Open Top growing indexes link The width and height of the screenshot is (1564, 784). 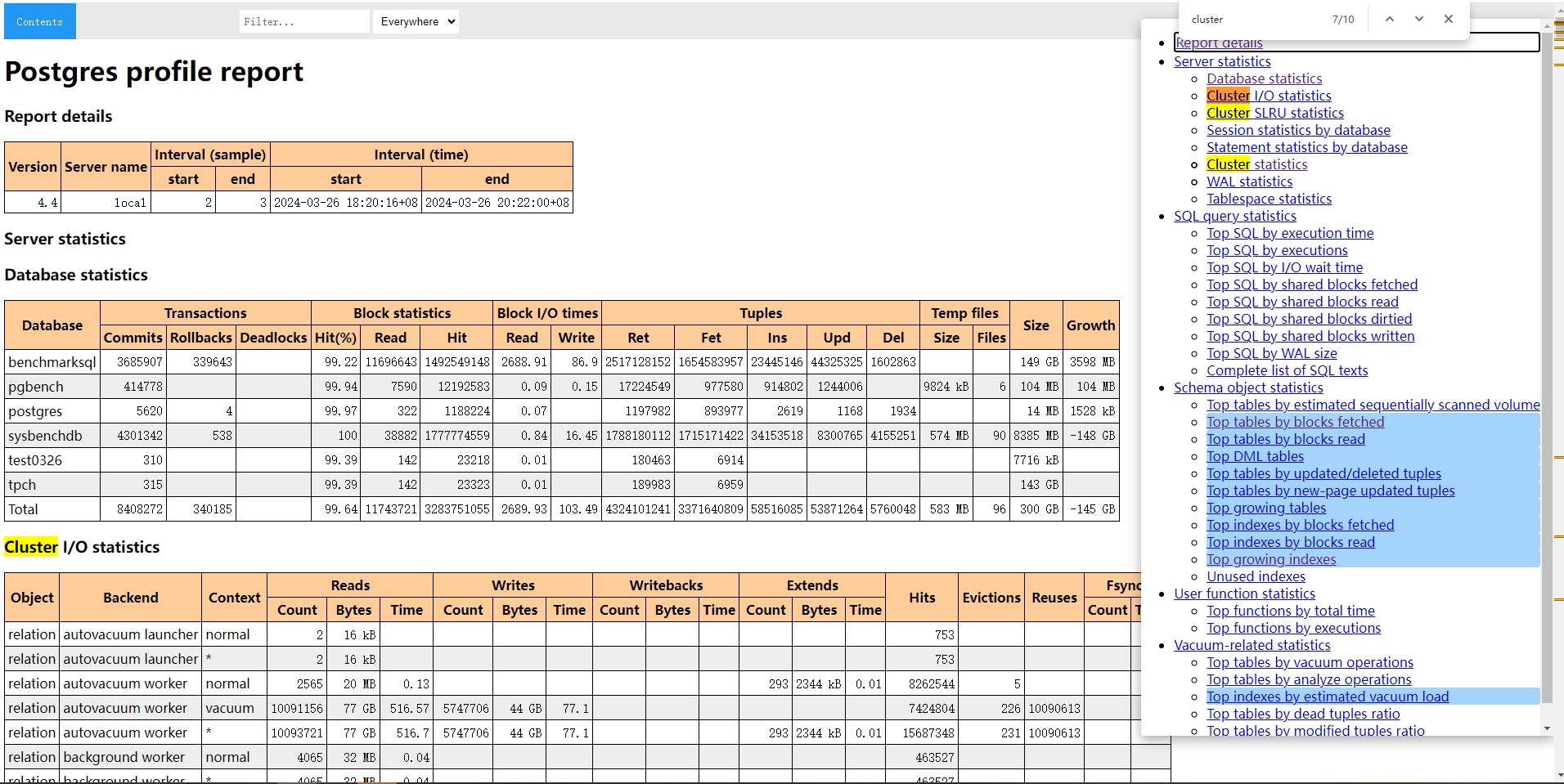1271,559
